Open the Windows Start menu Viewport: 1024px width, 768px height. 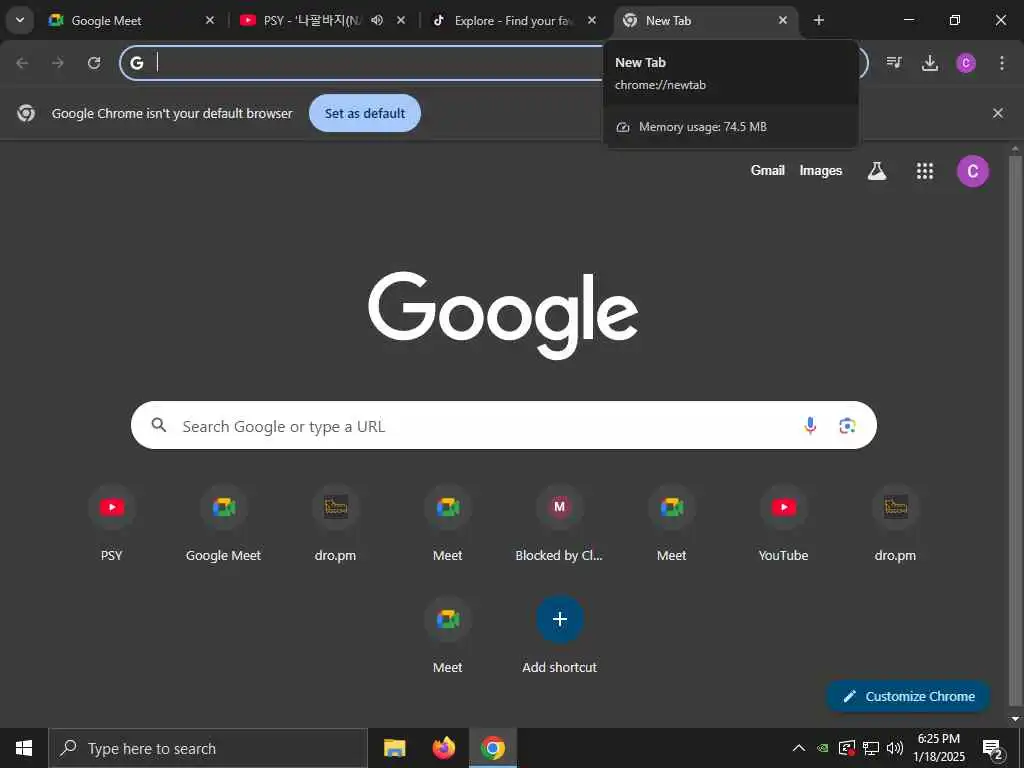tap(24, 748)
